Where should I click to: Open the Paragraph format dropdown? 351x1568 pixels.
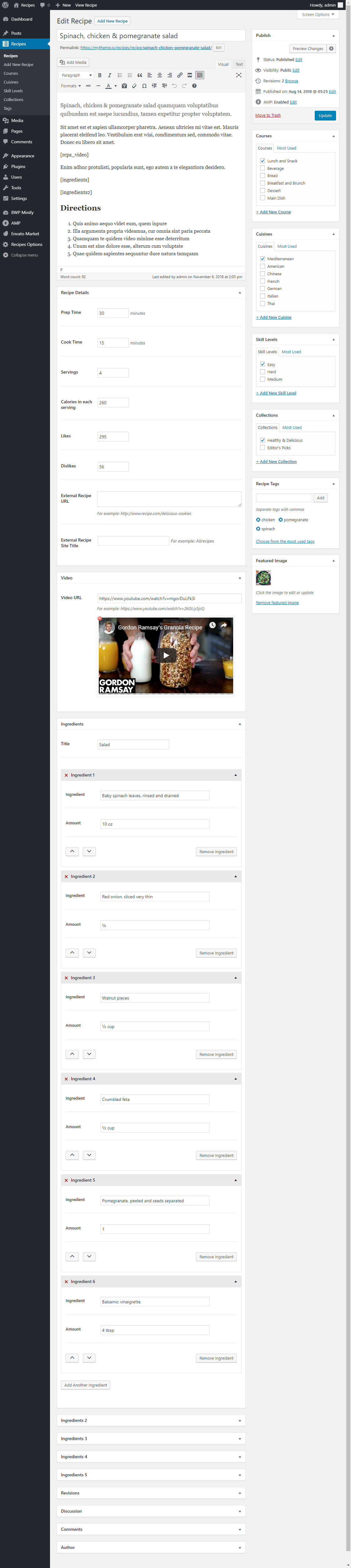(x=76, y=75)
